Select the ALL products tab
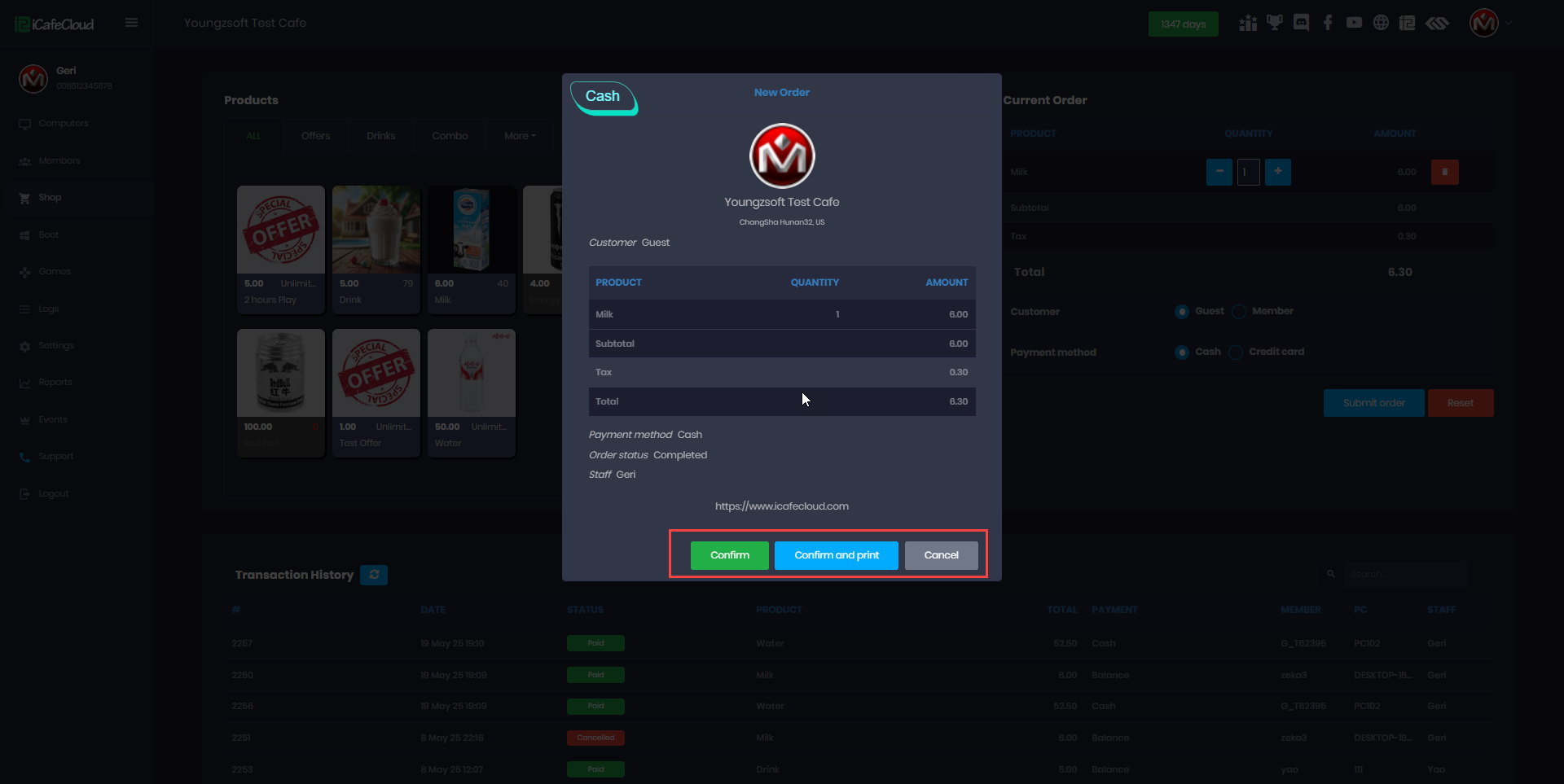Image resolution: width=1564 pixels, height=784 pixels. point(253,136)
